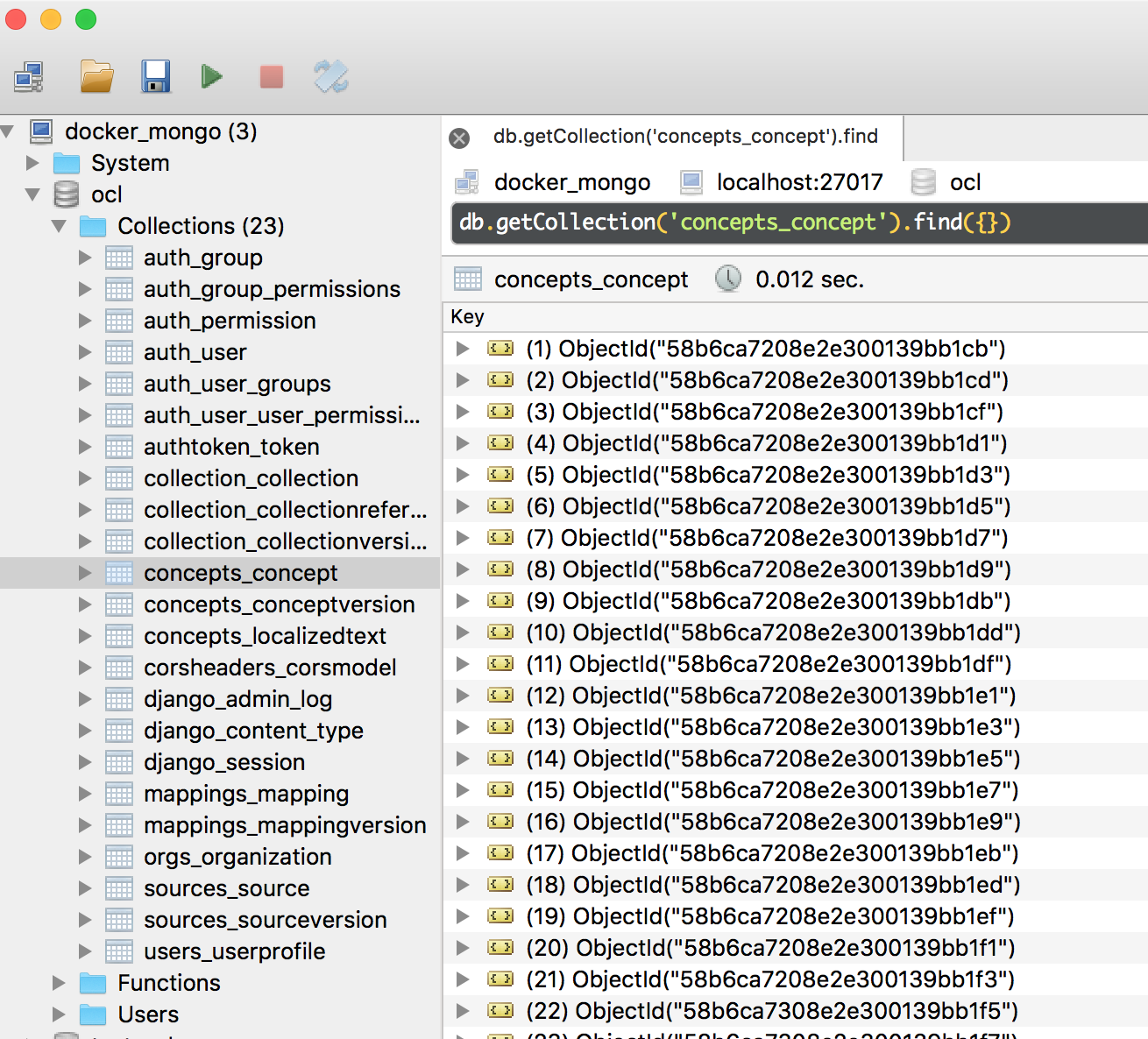Select the concepts_conceptversion collection
This screenshot has height=1039, width=1148.
tap(279, 604)
